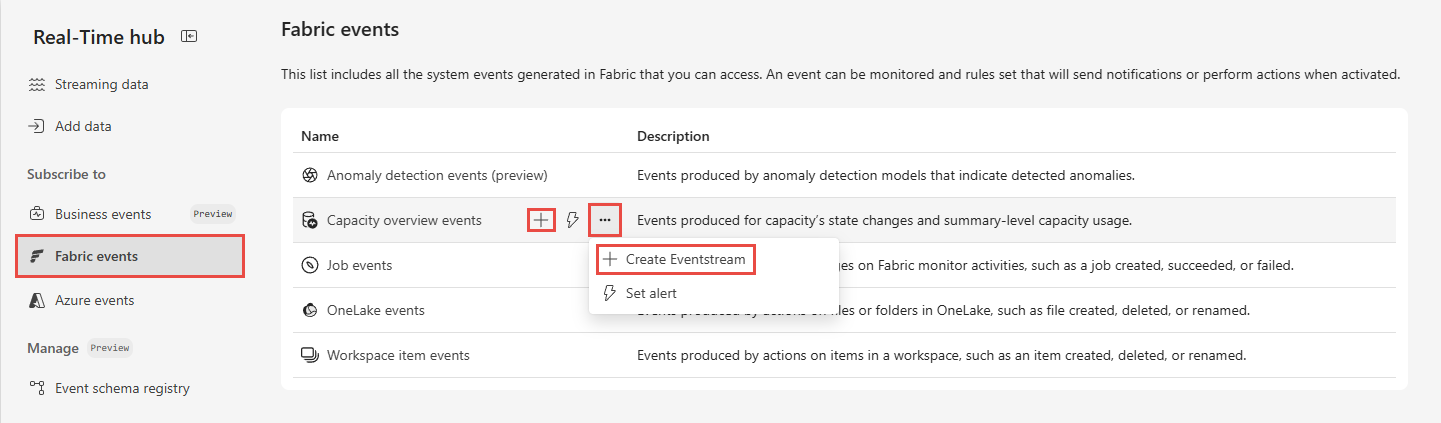Click the Description column header

click(673, 136)
